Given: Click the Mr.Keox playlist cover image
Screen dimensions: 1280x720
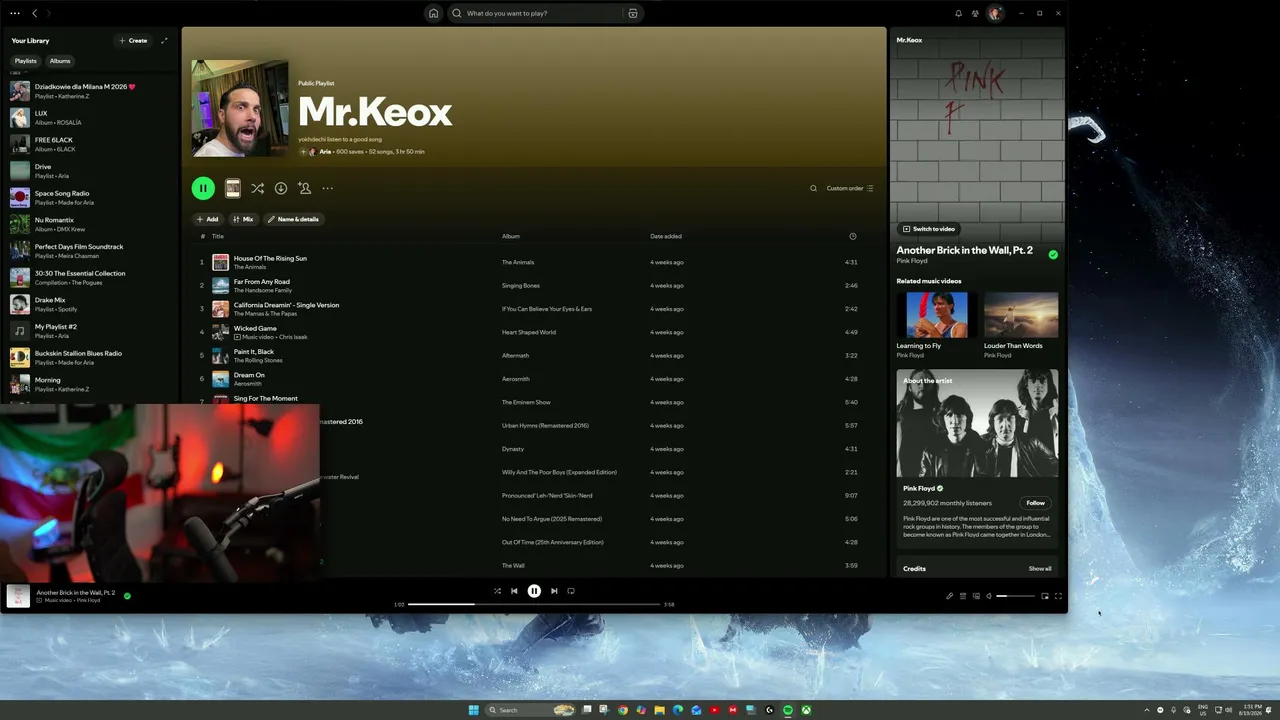Looking at the screenshot, I should click(x=240, y=109).
